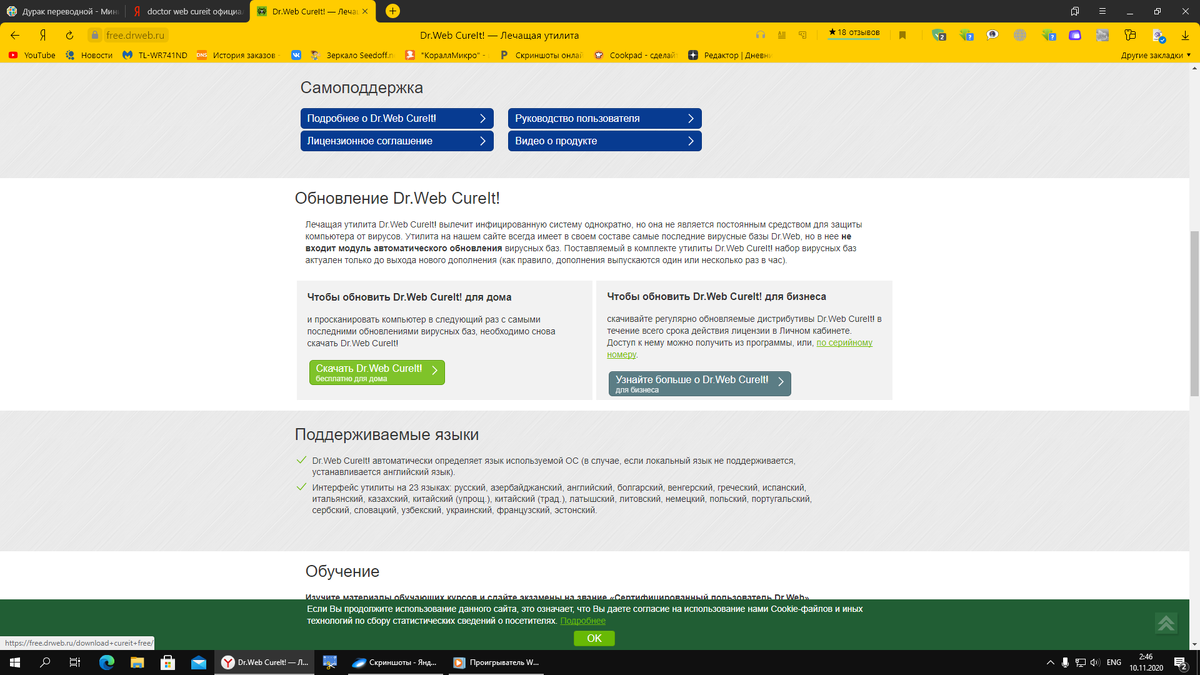Viewport: 1200px width, 675px height.
Task: Open Лицензионное соглашение button
Action: (x=397, y=141)
